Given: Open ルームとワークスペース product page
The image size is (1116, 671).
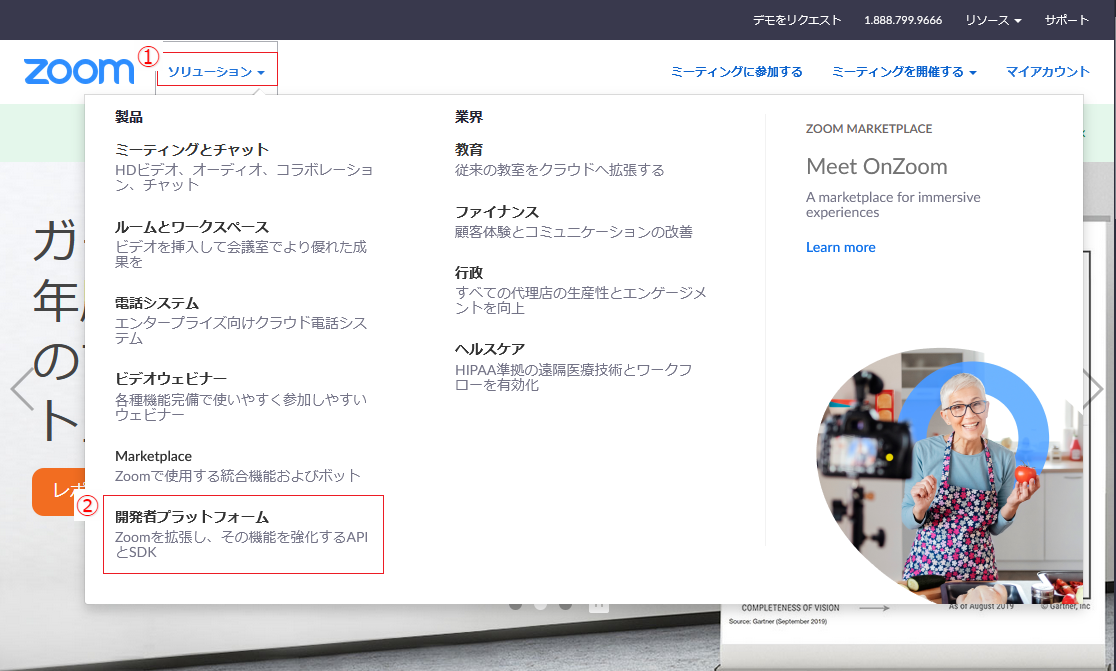Looking at the screenshot, I should click(192, 227).
